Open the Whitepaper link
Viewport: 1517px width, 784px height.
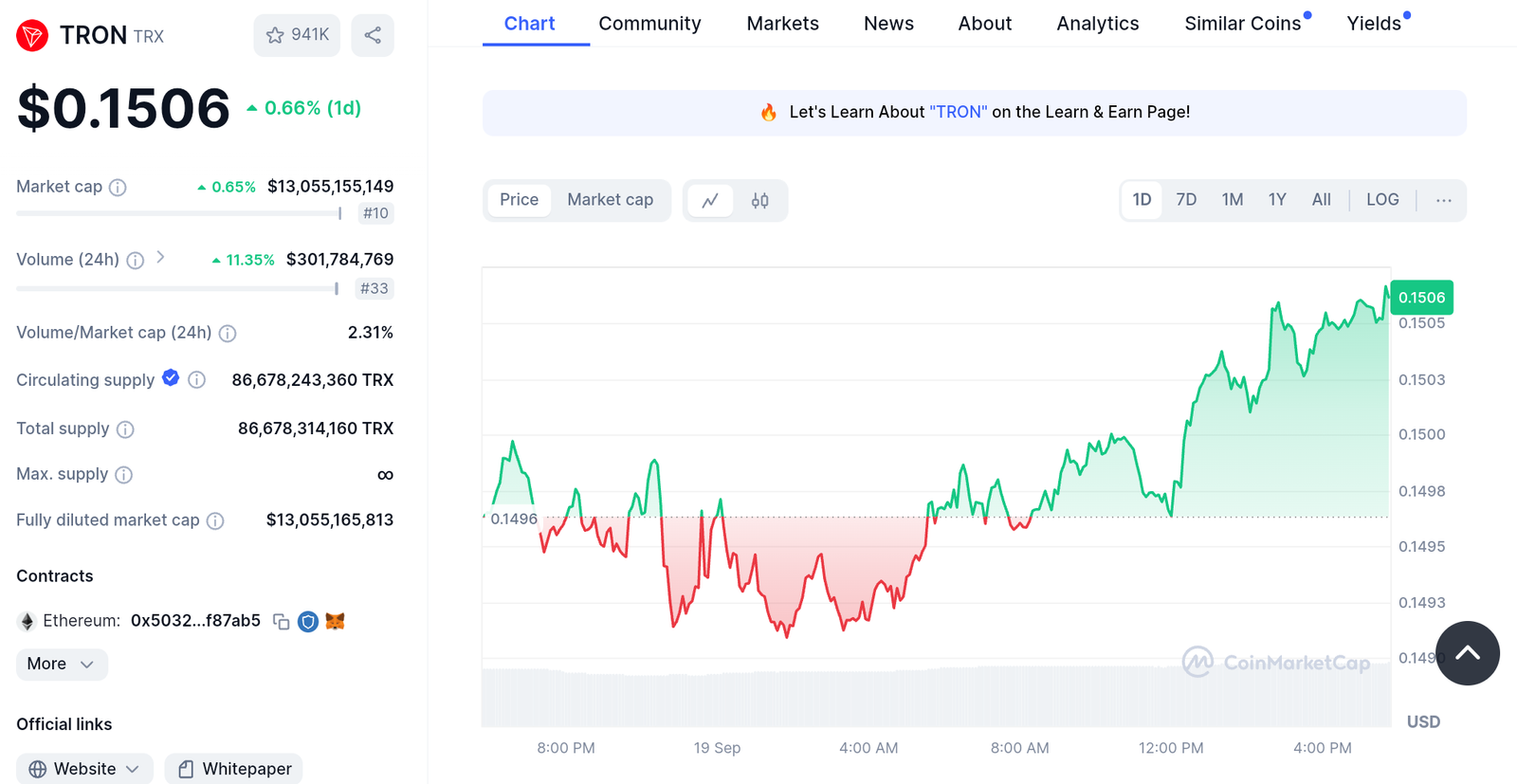tap(234, 769)
